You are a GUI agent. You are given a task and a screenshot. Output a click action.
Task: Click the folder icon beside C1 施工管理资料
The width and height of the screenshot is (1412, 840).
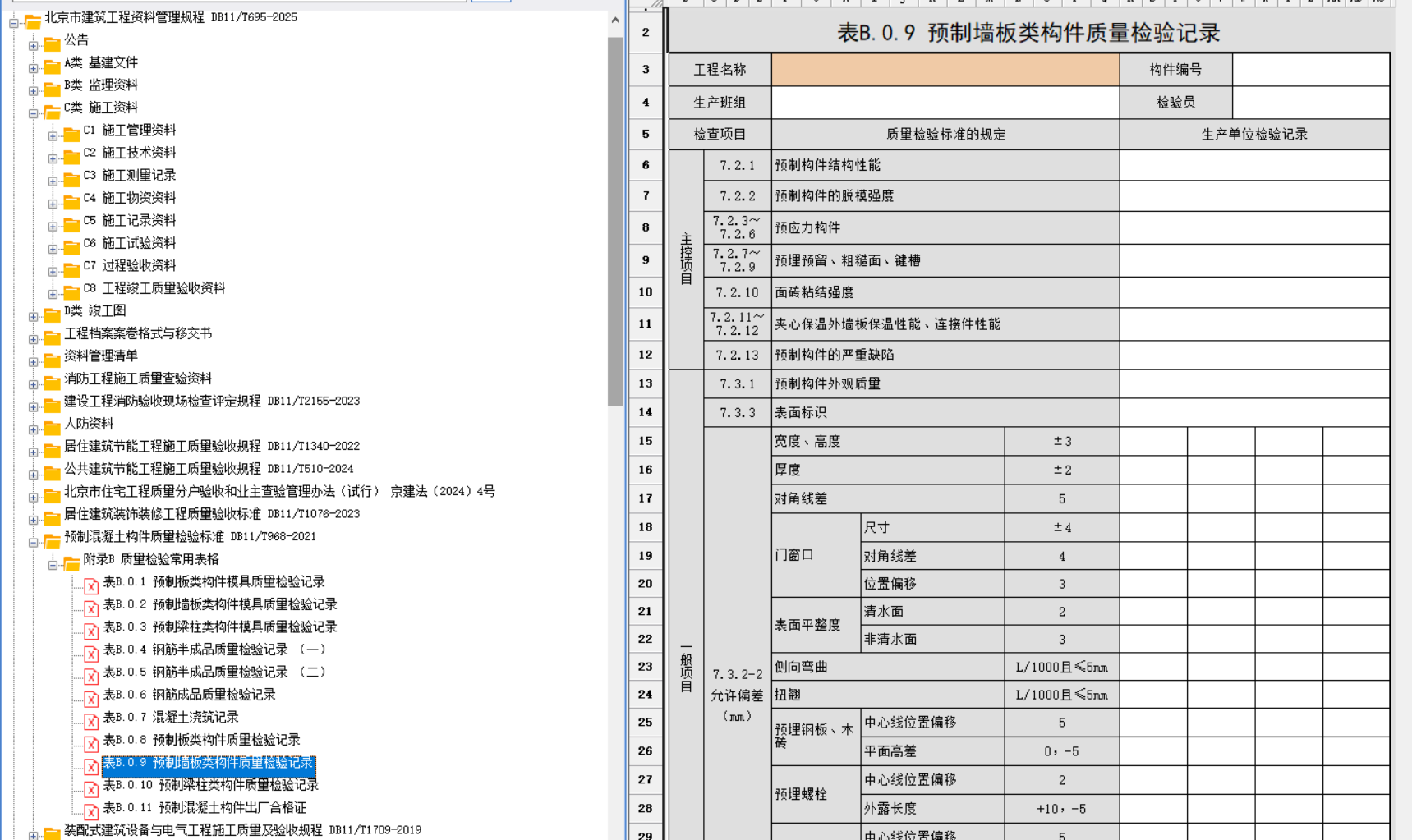tap(71, 131)
